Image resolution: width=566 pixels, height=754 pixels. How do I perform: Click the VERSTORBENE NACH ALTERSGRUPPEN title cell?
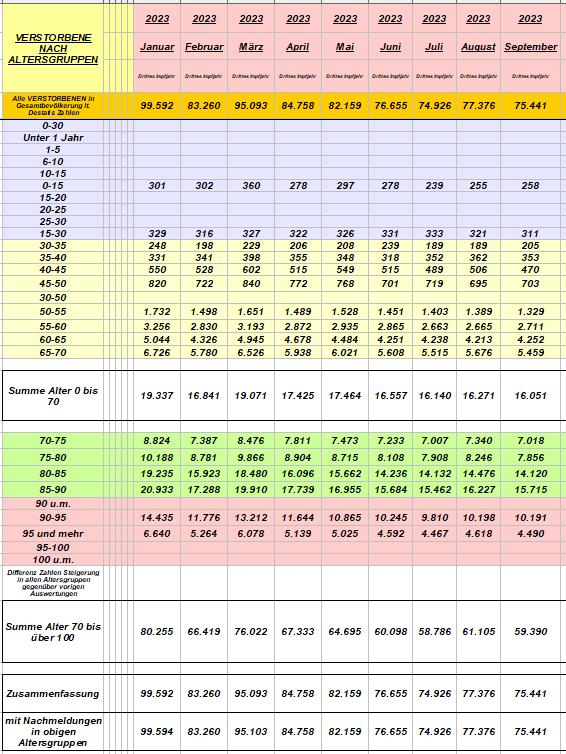(53, 49)
